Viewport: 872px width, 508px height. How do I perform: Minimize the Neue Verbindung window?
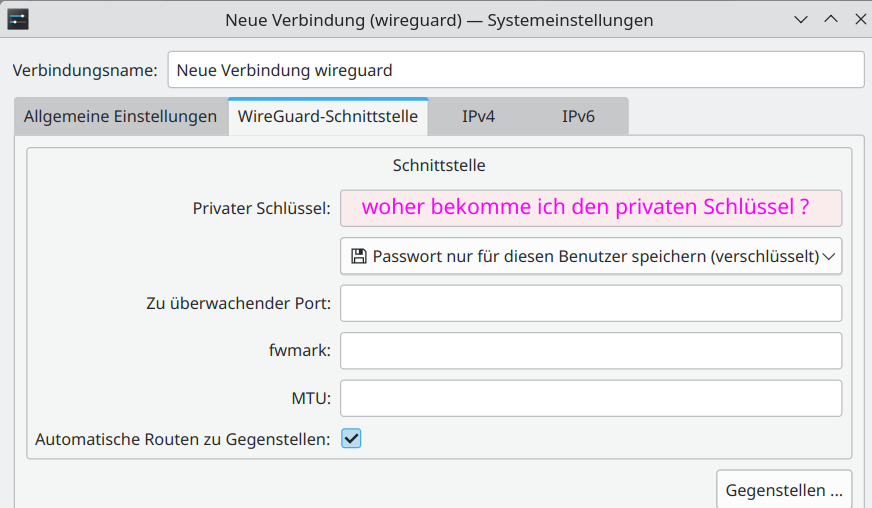[800, 19]
